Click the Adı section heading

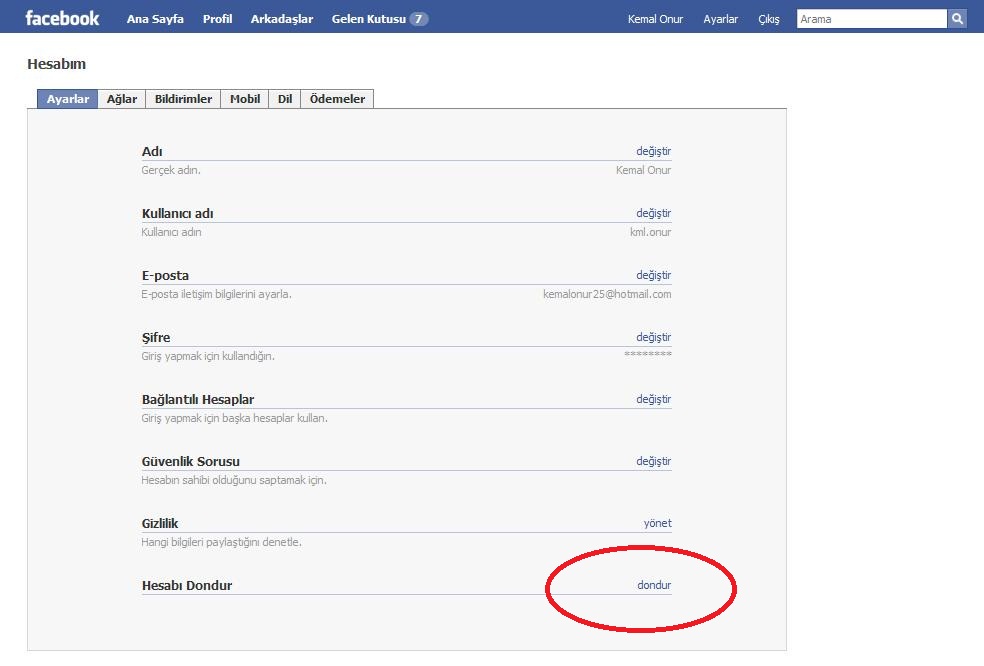(x=152, y=151)
